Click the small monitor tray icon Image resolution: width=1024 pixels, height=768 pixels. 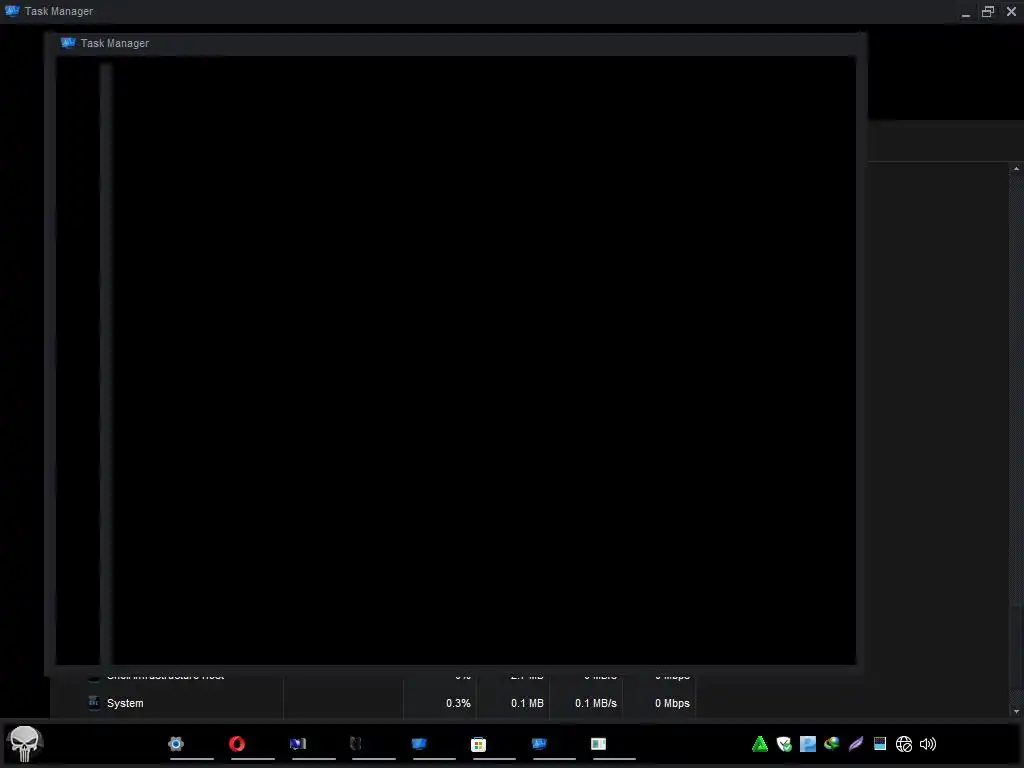click(880, 743)
